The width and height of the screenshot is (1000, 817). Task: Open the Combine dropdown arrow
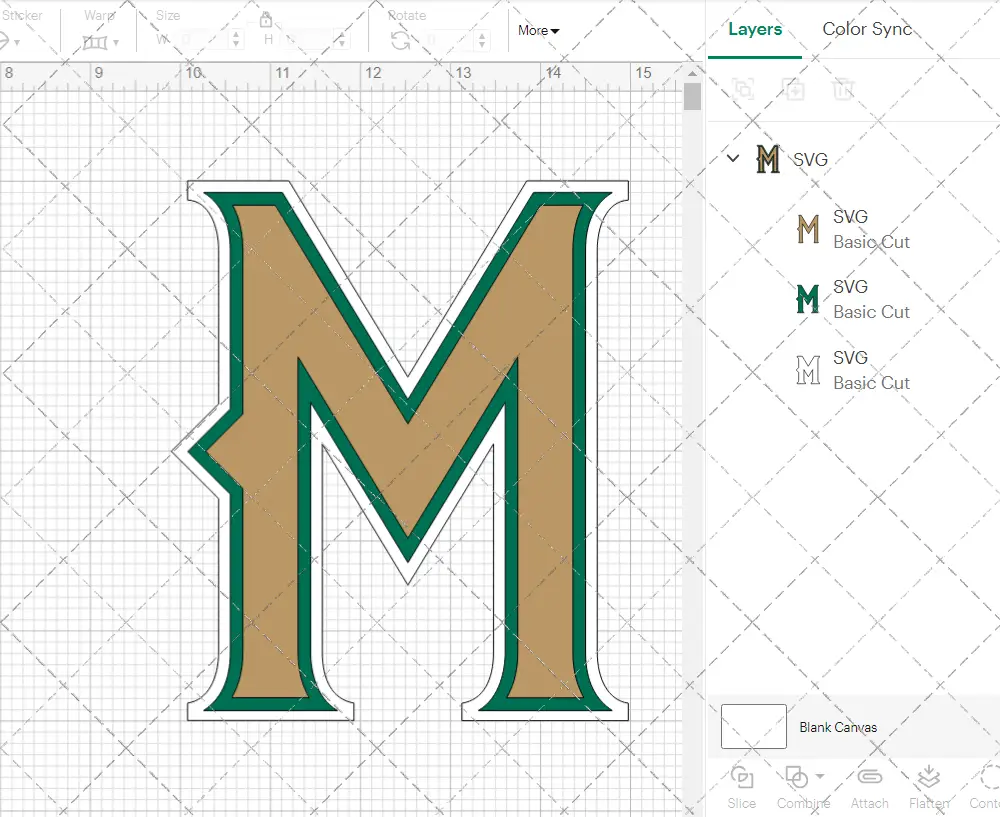coord(820,776)
